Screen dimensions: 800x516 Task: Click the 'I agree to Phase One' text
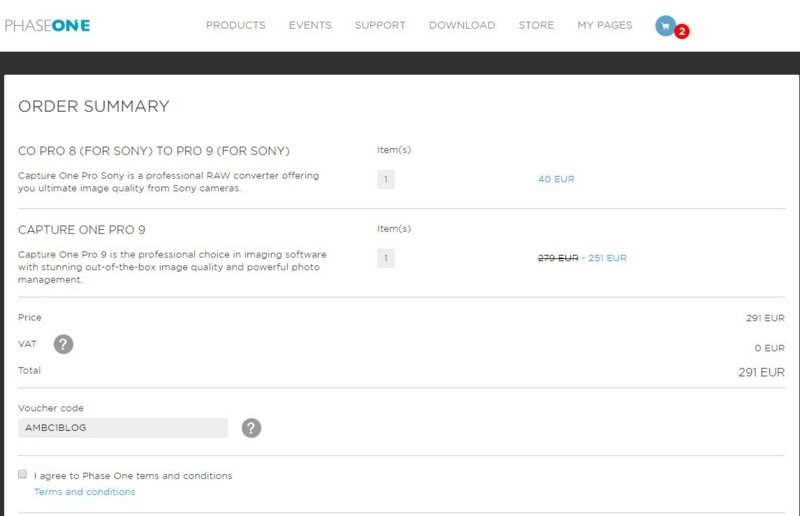tap(133, 476)
